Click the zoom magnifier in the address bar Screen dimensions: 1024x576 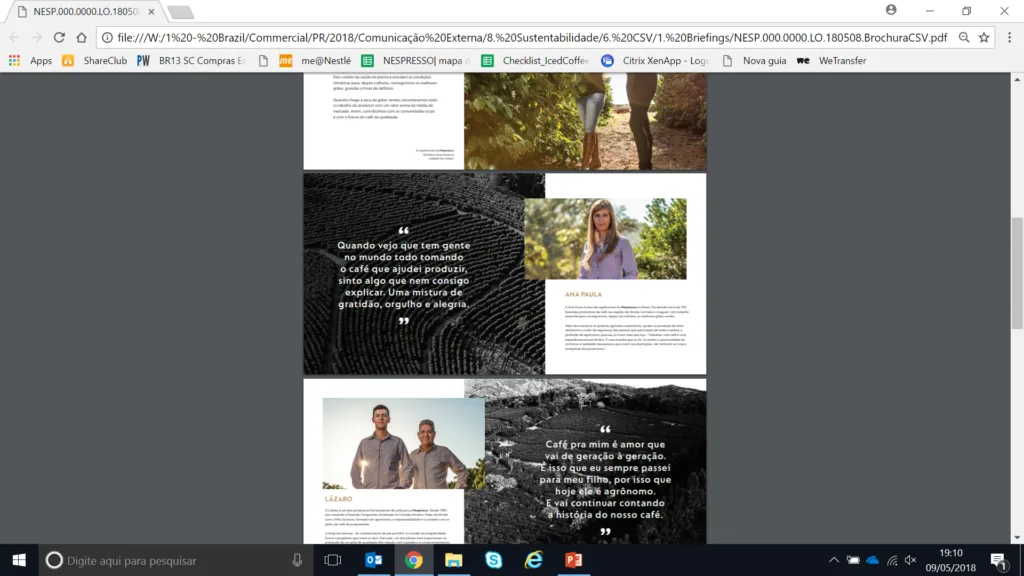964,37
